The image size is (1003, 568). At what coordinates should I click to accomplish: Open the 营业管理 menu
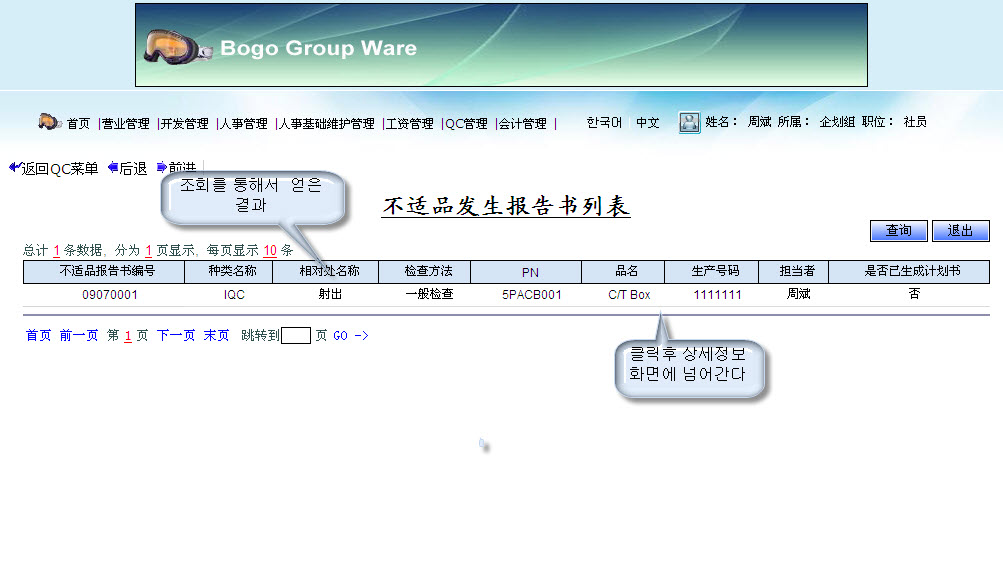pyautogui.click(x=125, y=123)
